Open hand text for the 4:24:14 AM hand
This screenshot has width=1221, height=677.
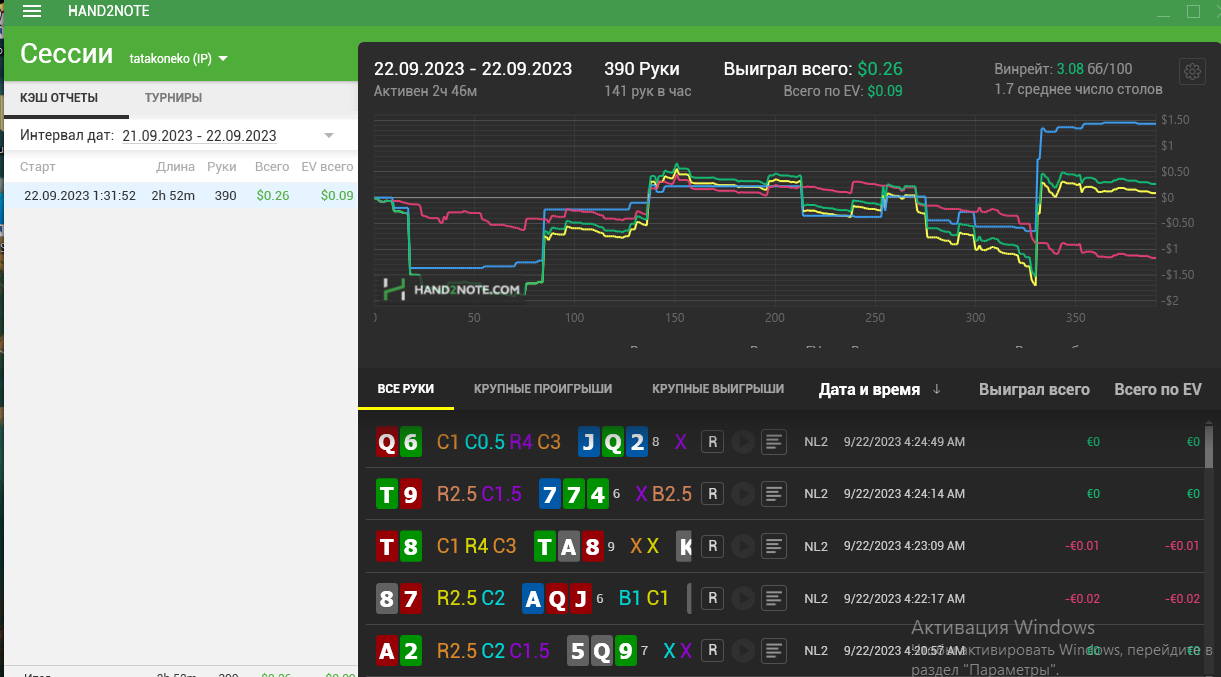(x=774, y=493)
